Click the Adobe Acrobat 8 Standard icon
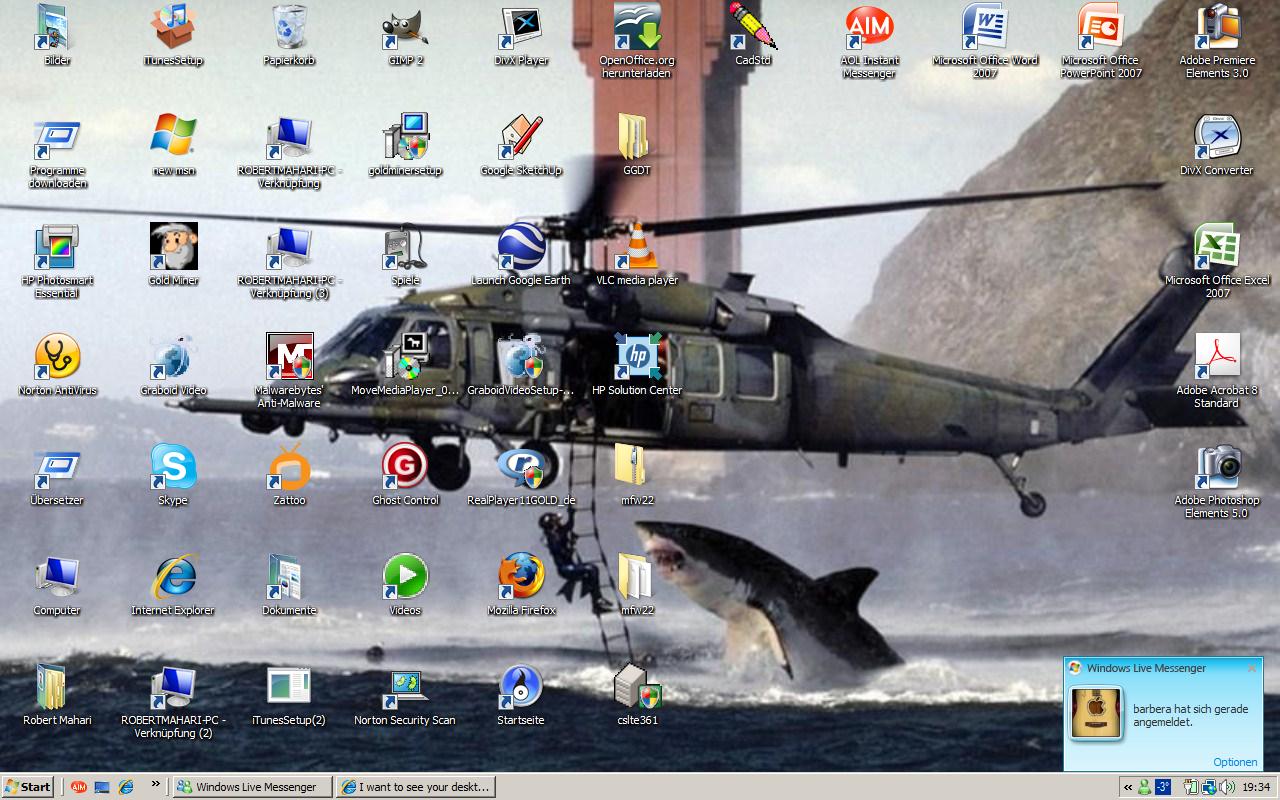This screenshot has width=1280, height=800. coord(1217,358)
